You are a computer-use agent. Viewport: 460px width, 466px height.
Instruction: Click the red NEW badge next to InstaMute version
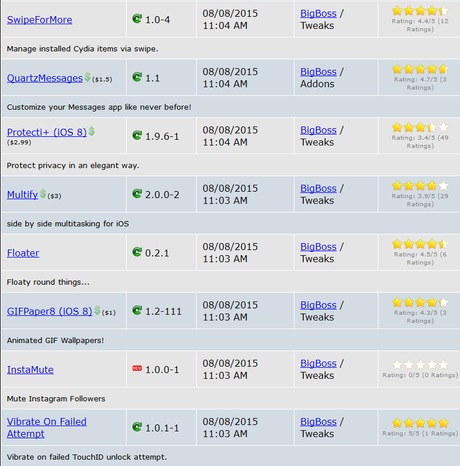coord(137,368)
